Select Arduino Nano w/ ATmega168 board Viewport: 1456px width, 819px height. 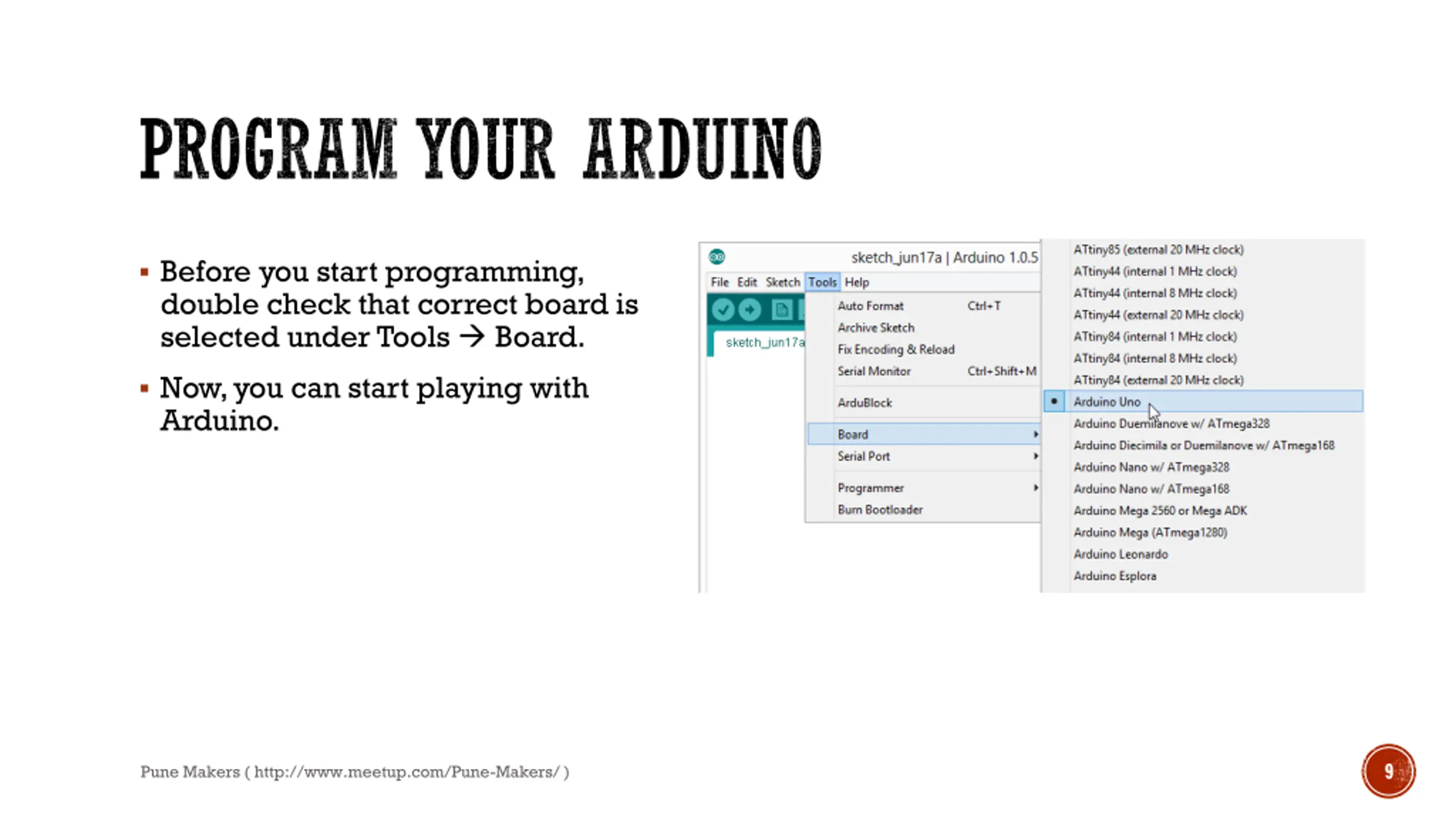tap(1203, 489)
